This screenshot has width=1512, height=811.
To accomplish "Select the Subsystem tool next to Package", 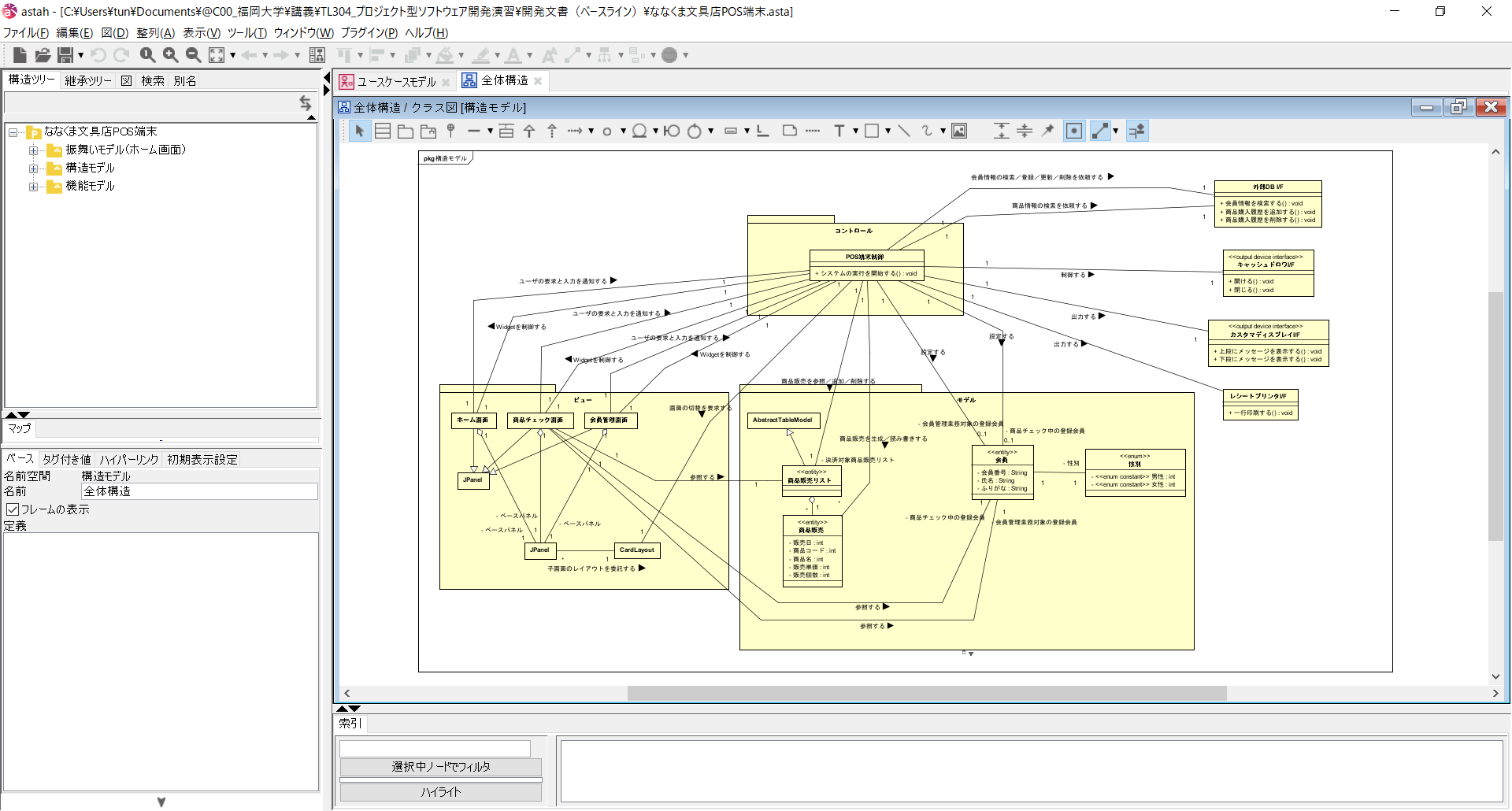I will point(428,131).
